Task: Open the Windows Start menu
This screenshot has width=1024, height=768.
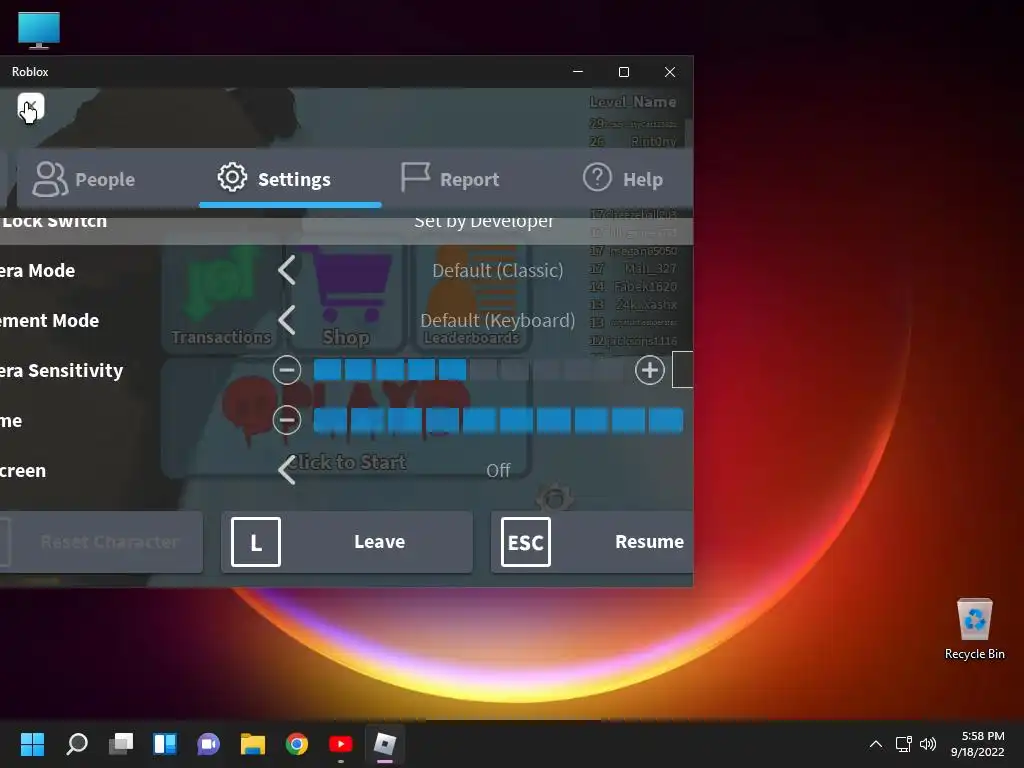Action: point(32,744)
